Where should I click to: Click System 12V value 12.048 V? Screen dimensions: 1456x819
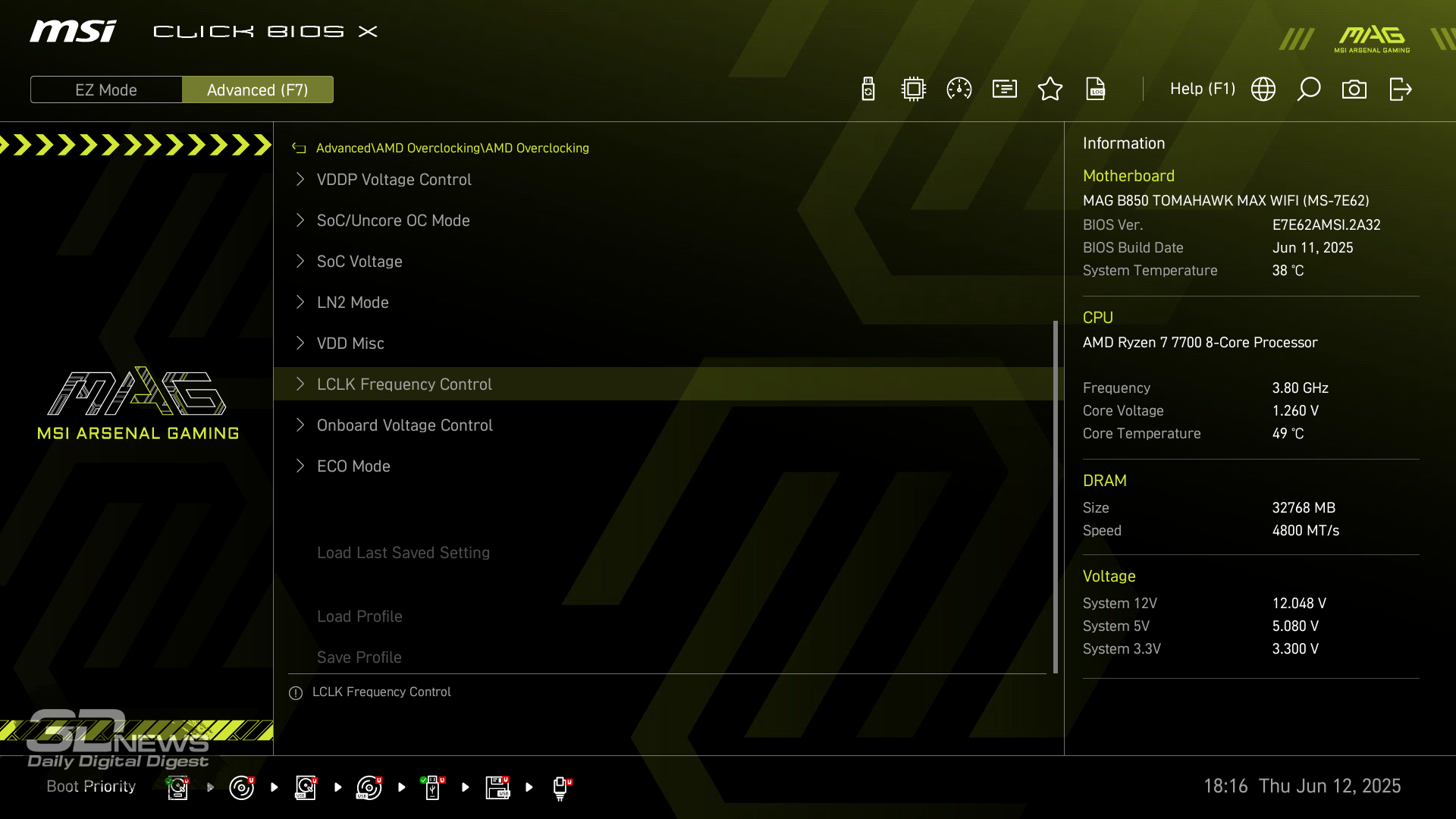(1299, 604)
